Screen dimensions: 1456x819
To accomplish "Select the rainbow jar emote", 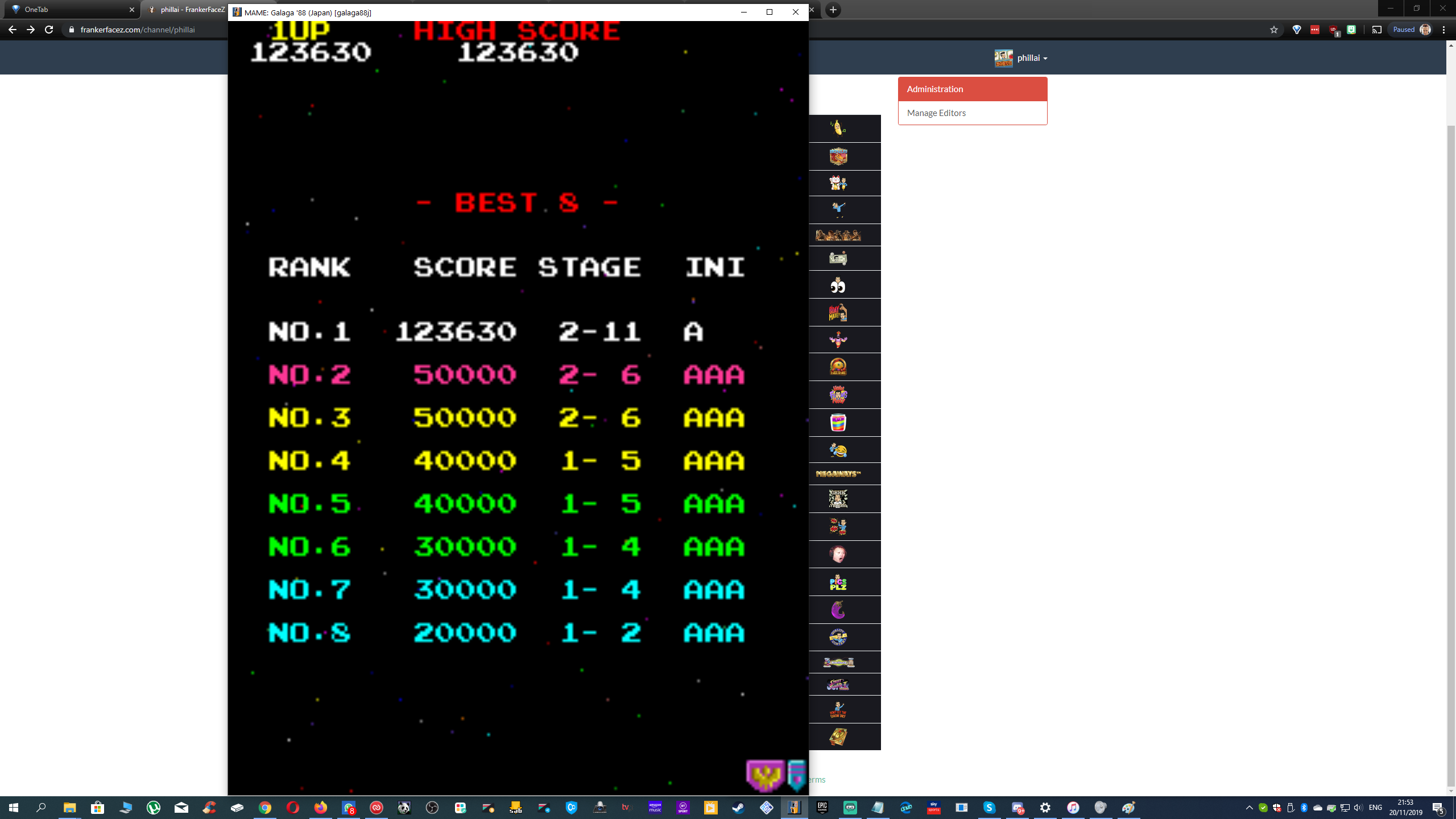I will click(x=838, y=423).
